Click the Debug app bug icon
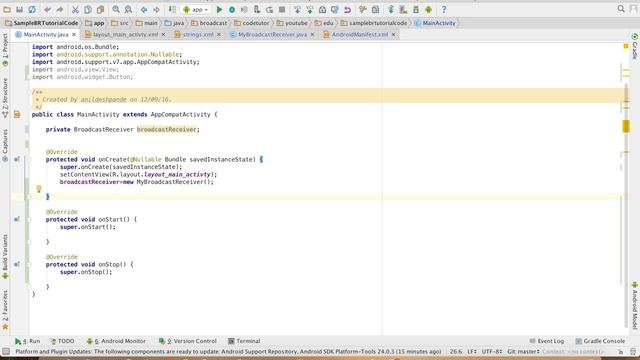The width and height of the screenshot is (640, 360). (232, 9)
